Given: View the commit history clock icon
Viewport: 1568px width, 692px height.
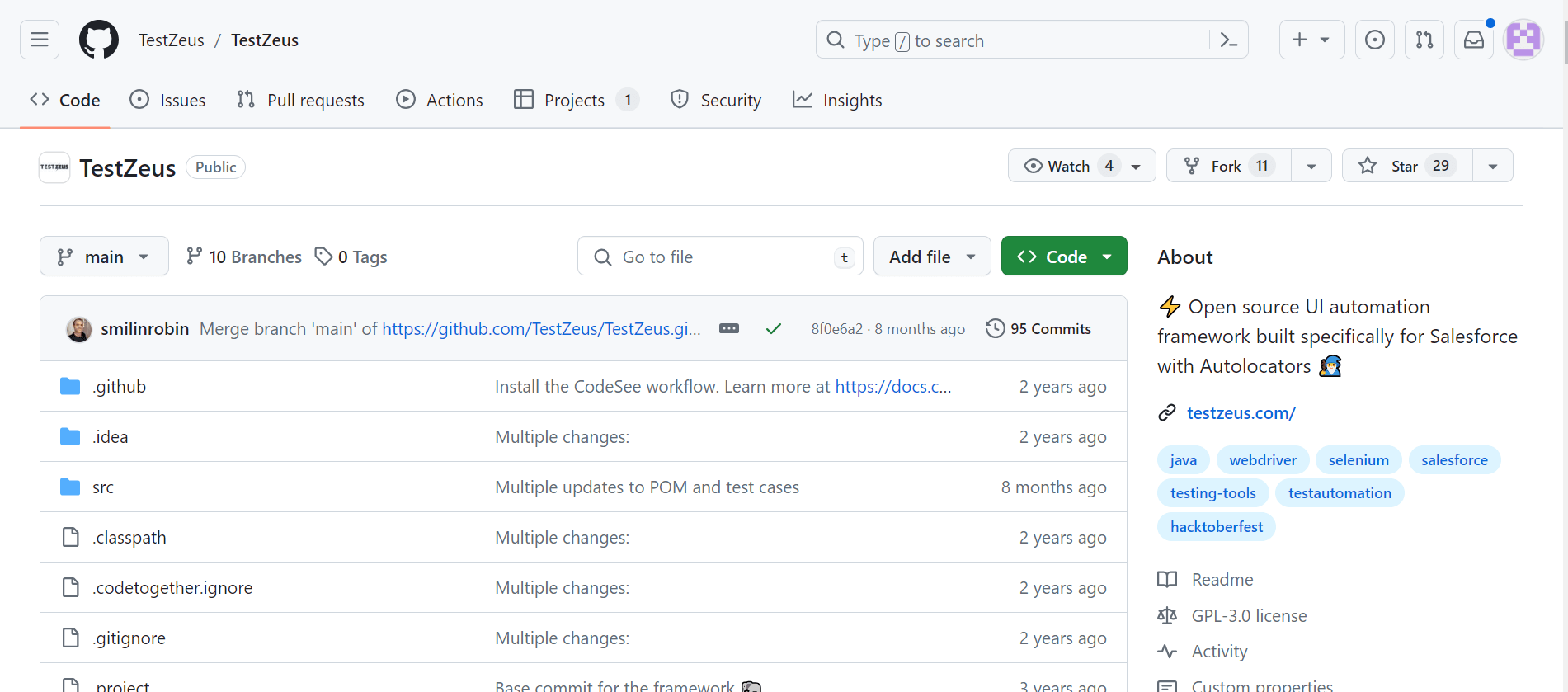Looking at the screenshot, I should (996, 328).
